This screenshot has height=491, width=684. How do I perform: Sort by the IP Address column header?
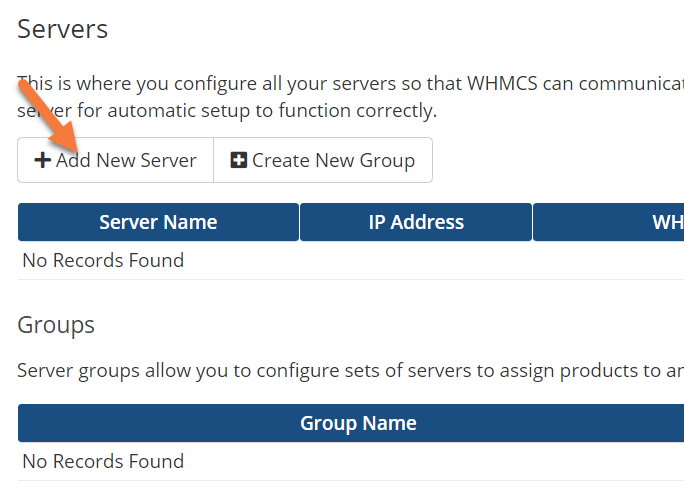pyautogui.click(x=416, y=222)
